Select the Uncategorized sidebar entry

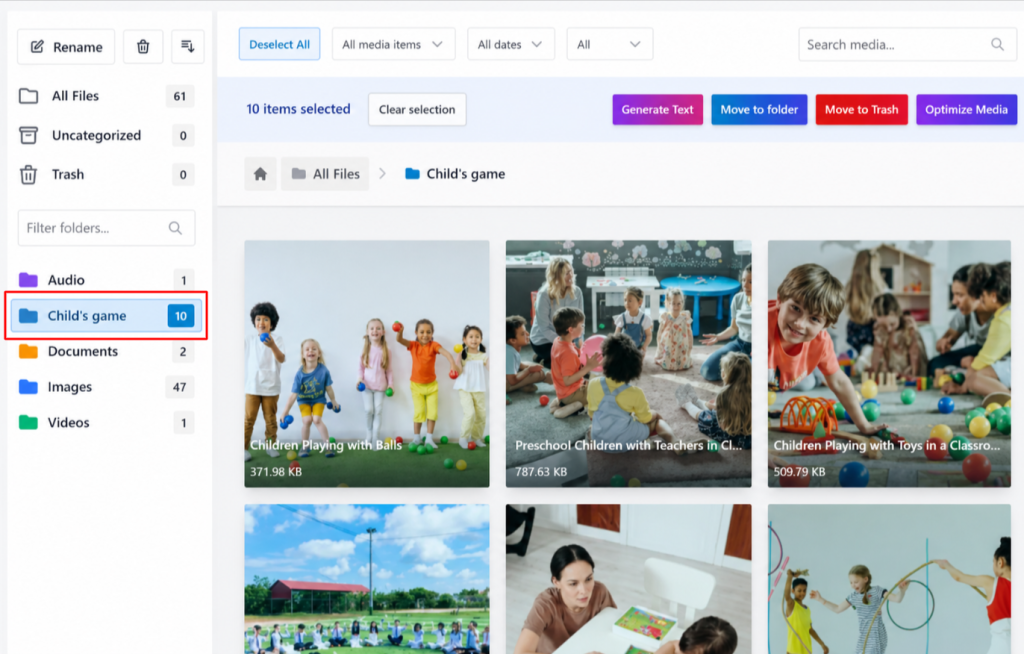pyautogui.click(x=106, y=135)
